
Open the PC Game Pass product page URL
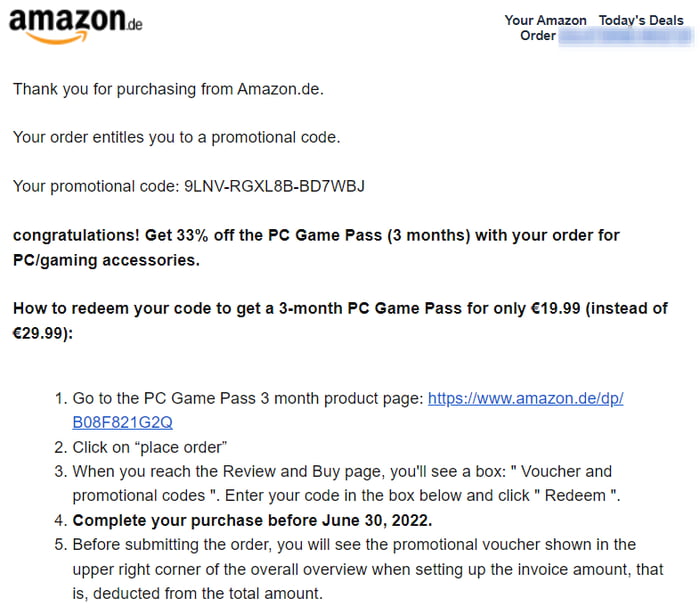(x=525, y=398)
